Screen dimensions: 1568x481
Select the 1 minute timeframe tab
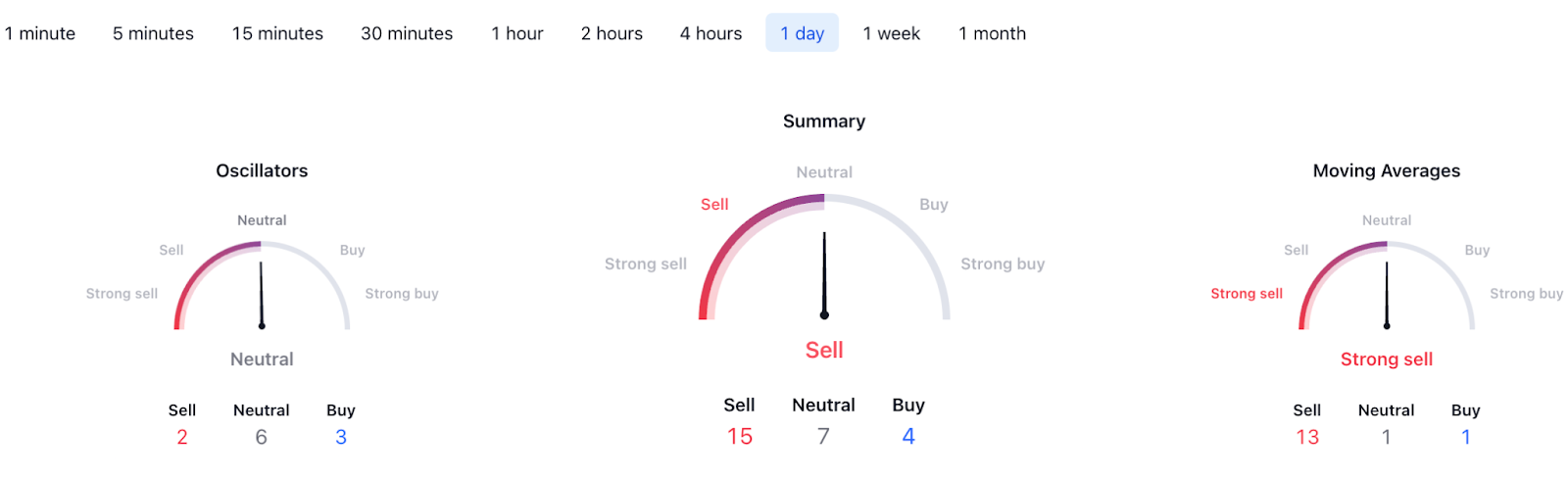click(x=40, y=33)
